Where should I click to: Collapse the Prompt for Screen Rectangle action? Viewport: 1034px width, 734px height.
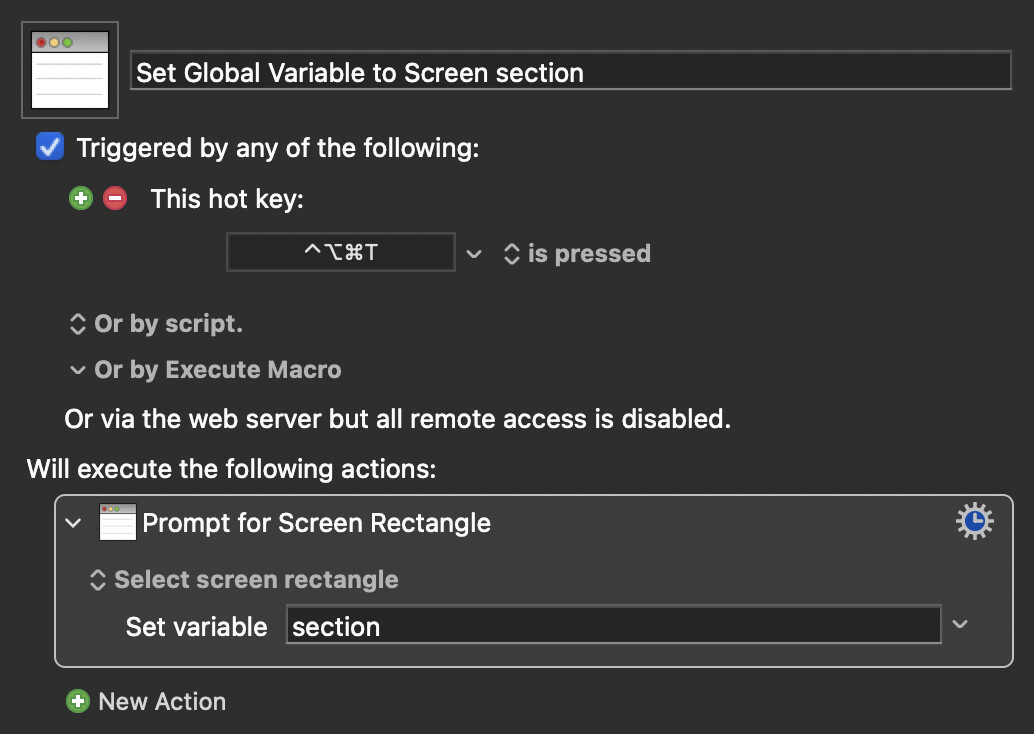click(x=73, y=523)
